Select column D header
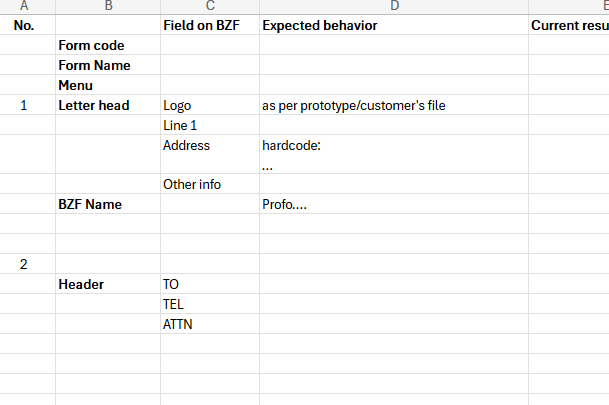The width and height of the screenshot is (609, 405). pos(394,6)
